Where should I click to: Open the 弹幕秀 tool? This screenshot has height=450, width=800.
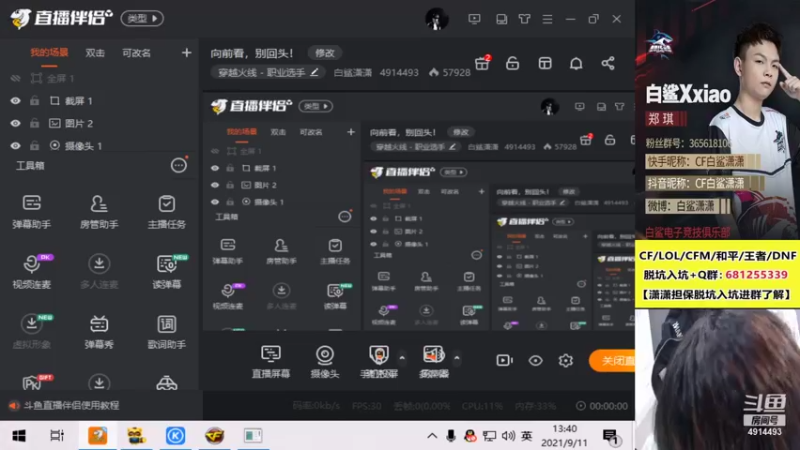(x=99, y=332)
